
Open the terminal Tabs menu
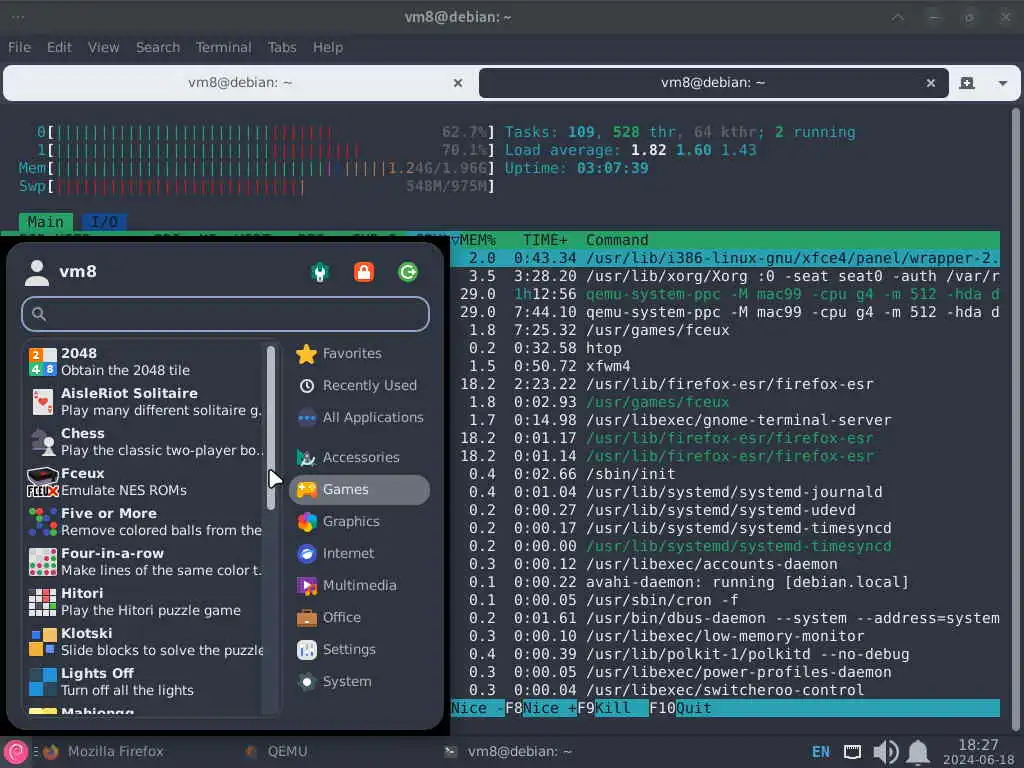pyautogui.click(x=282, y=48)
